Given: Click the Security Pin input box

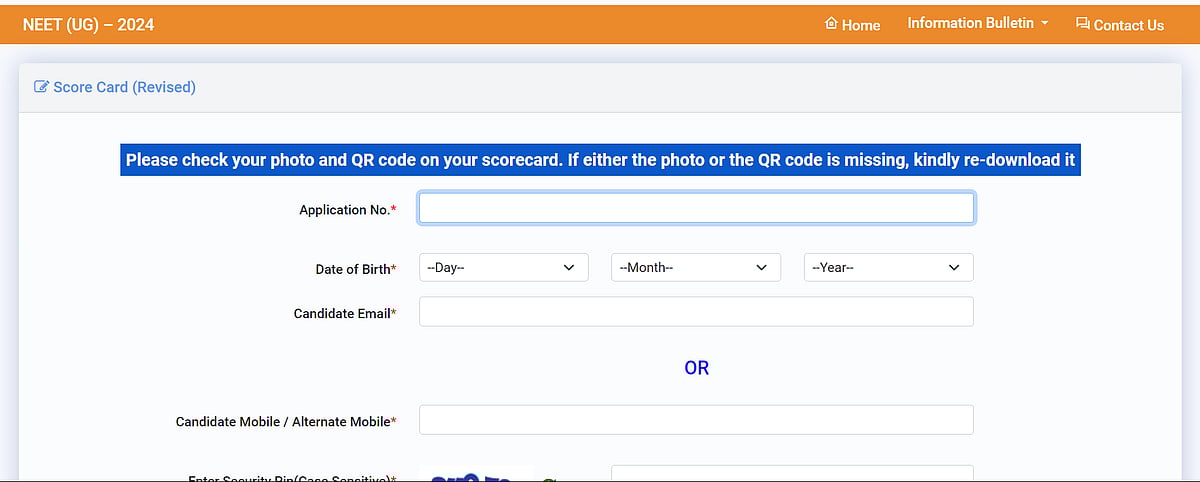Looking at the screenshot, I should (x=791, y=473).
